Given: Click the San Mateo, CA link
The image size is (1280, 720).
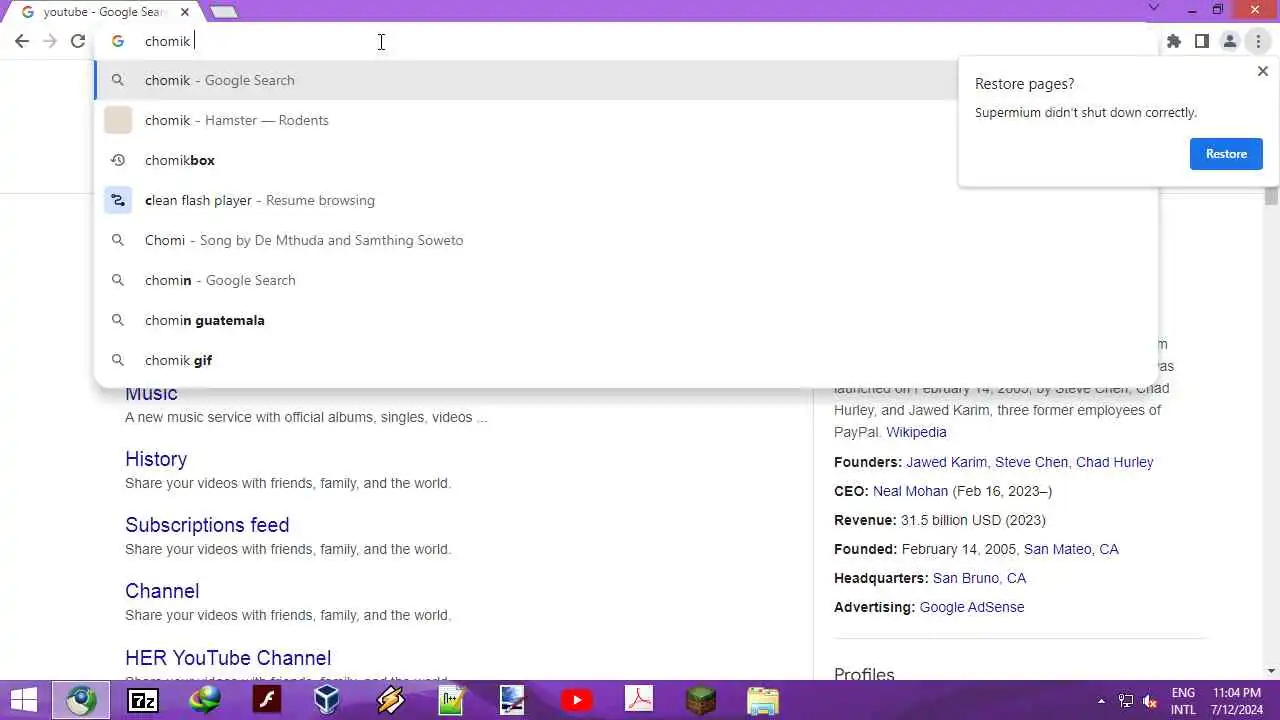Looking at the screenshot, I should [x=1071, y=549].
